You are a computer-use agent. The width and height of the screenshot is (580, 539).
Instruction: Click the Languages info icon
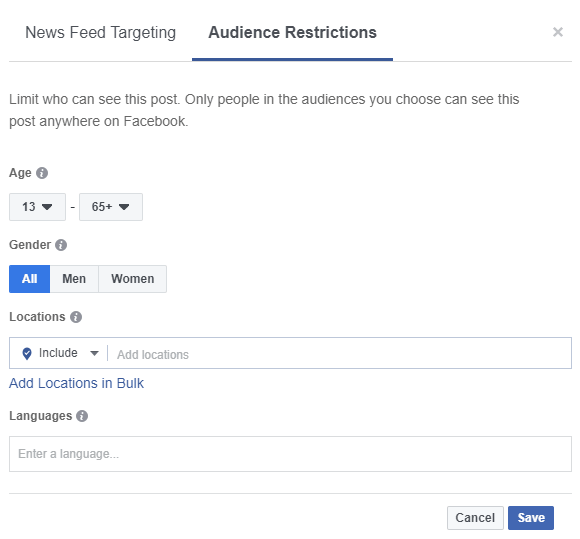pyautogui.click(x=82, y=416)
